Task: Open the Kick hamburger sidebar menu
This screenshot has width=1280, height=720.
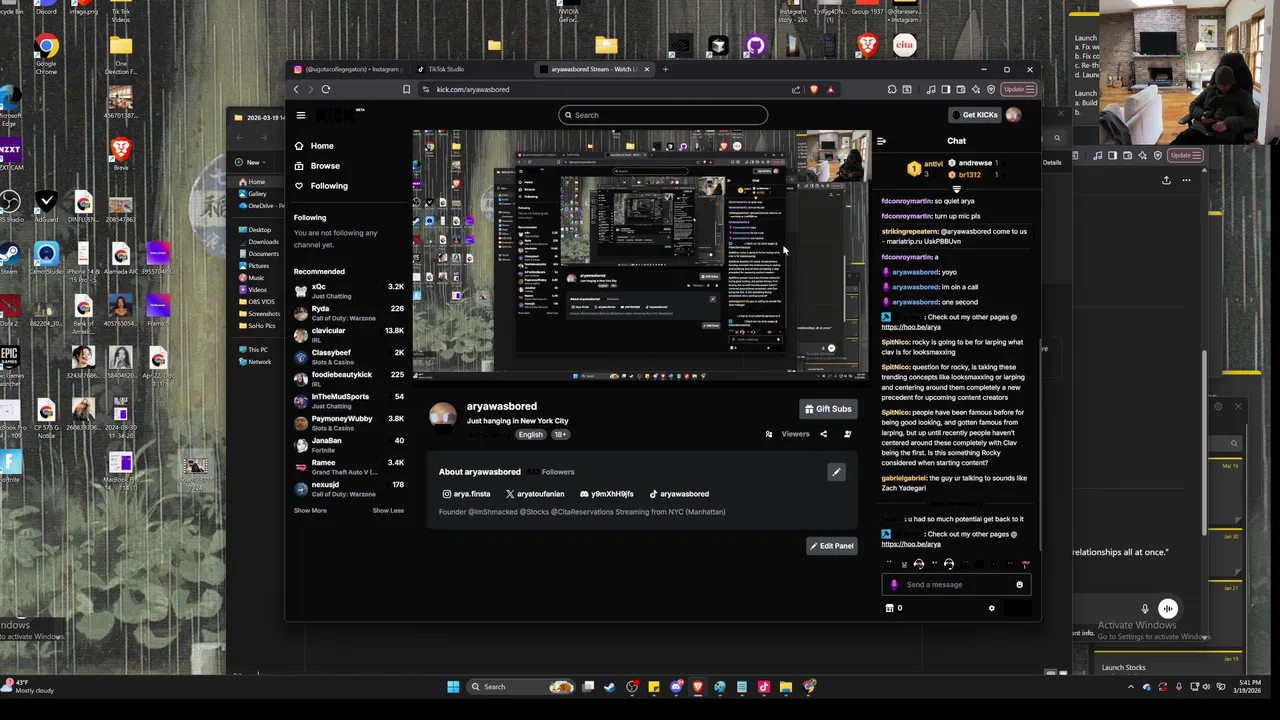Action: [300, 115]
